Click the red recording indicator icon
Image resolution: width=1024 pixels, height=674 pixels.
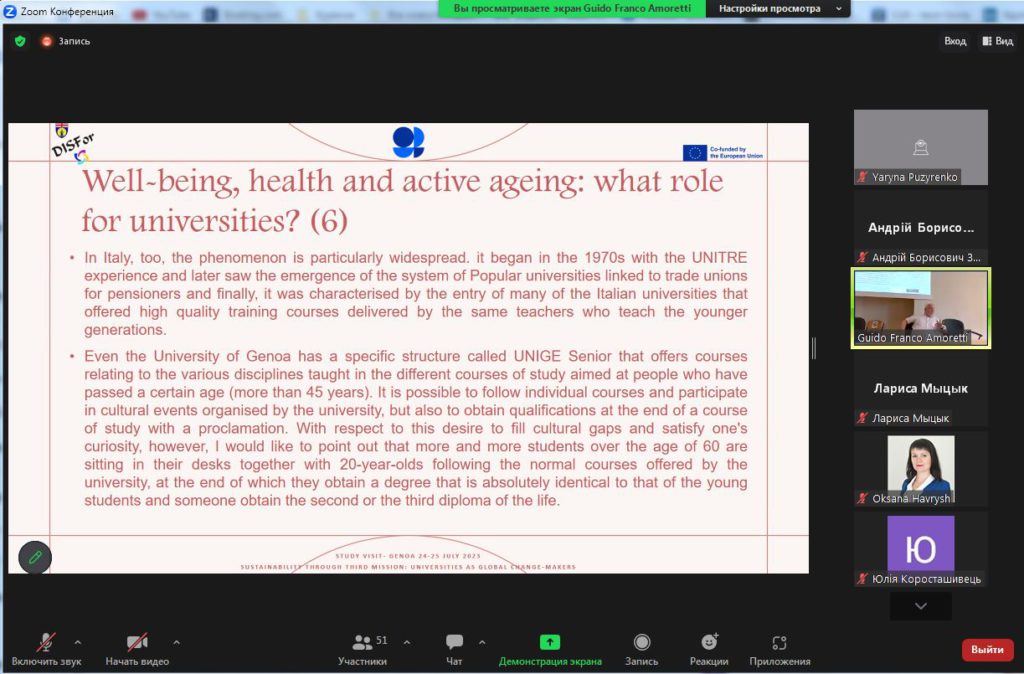tap(47, 41)
